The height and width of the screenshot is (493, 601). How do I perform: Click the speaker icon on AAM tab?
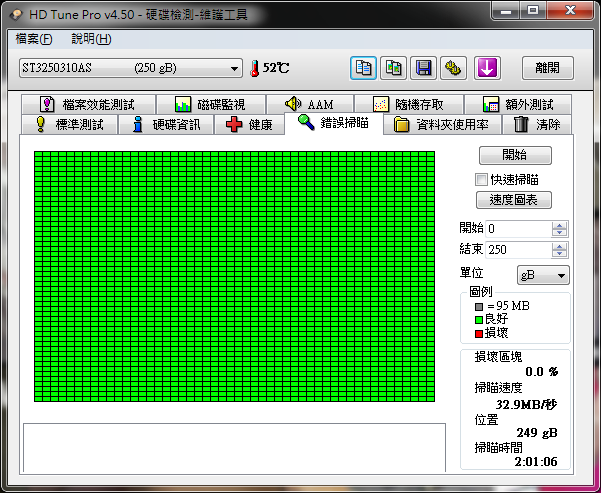[293, 104]
